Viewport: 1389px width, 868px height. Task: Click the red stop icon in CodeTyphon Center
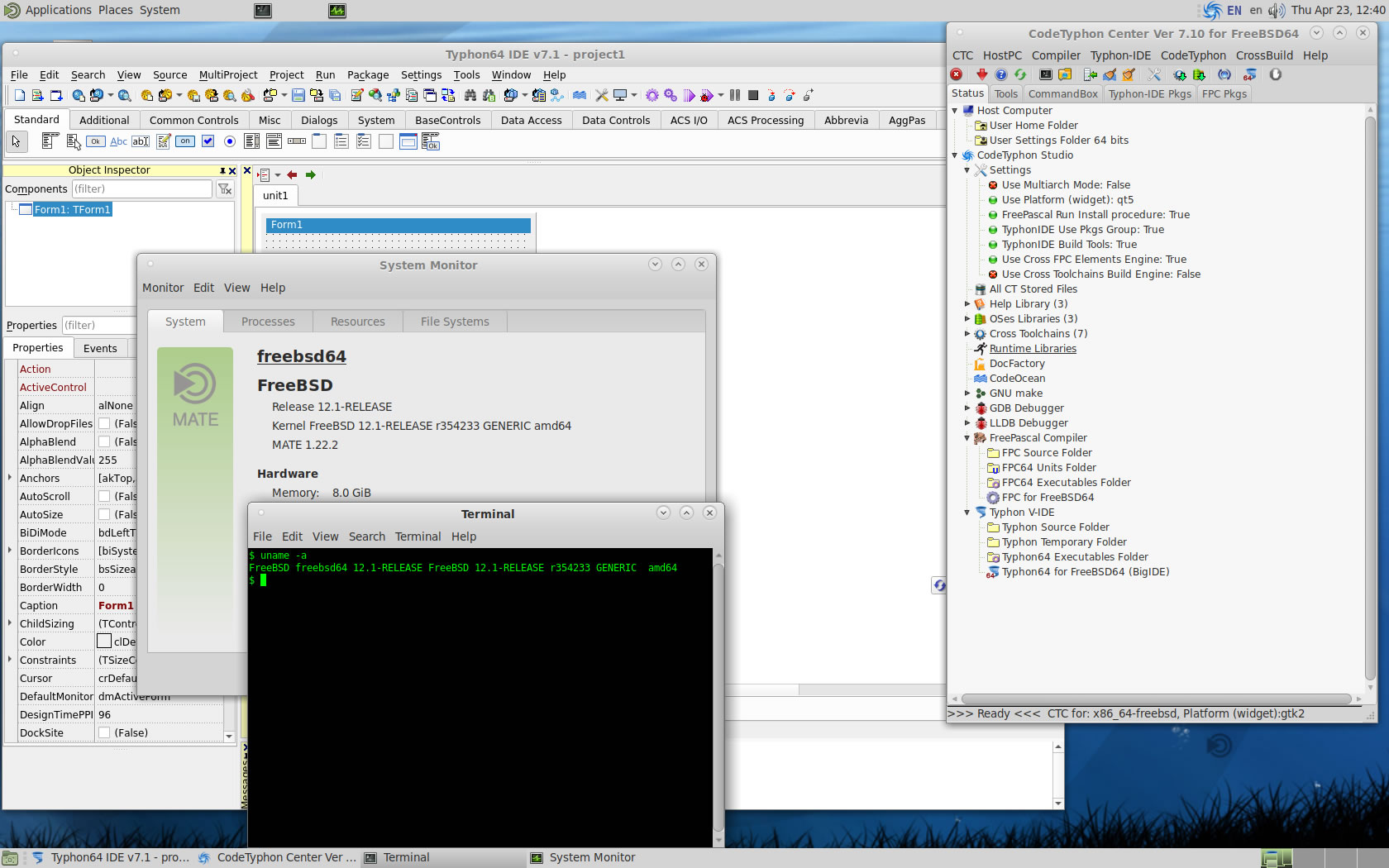click(x=957, y=74)
